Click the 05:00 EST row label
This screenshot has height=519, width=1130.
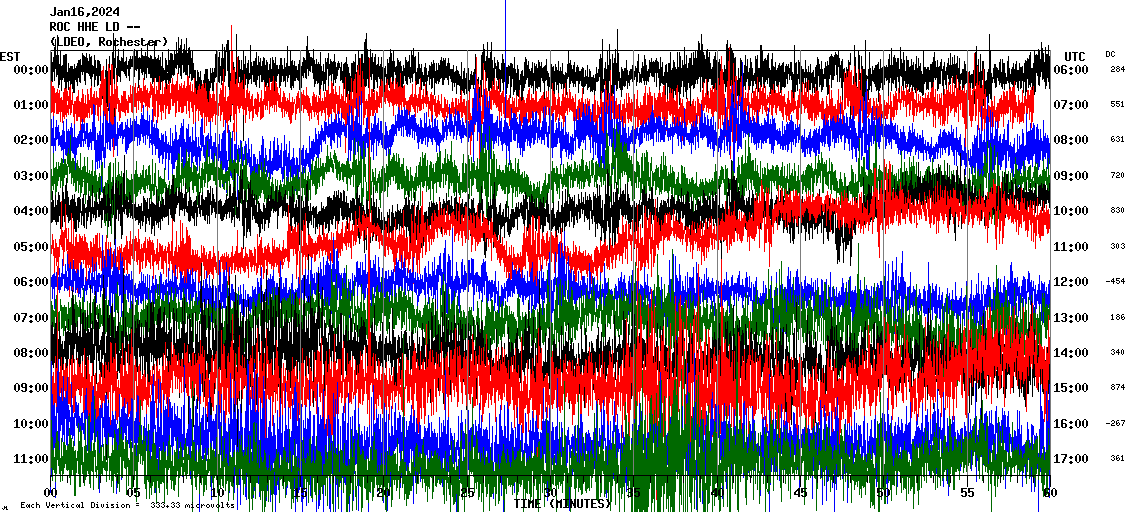point(30,246)
